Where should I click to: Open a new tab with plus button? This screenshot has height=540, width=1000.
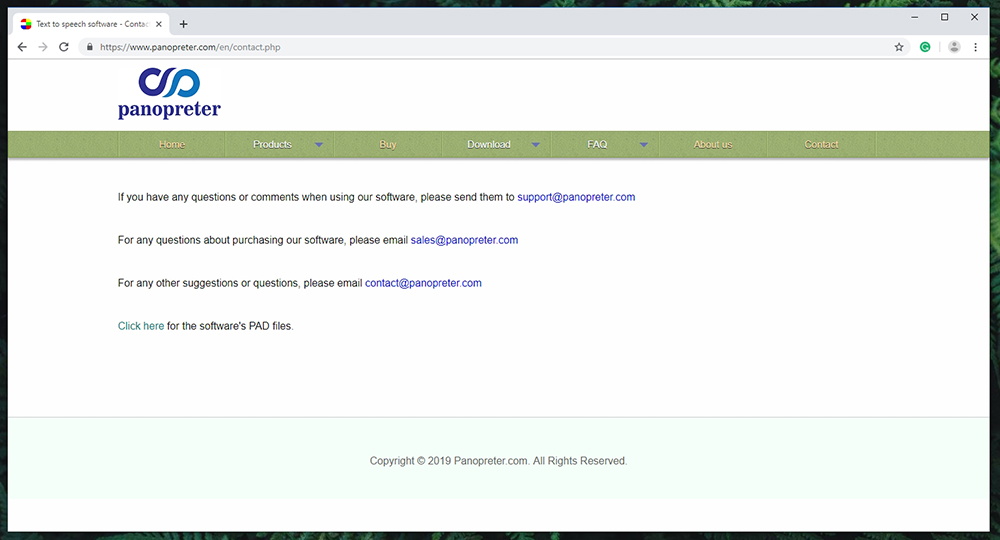click(x=184, y=24)
